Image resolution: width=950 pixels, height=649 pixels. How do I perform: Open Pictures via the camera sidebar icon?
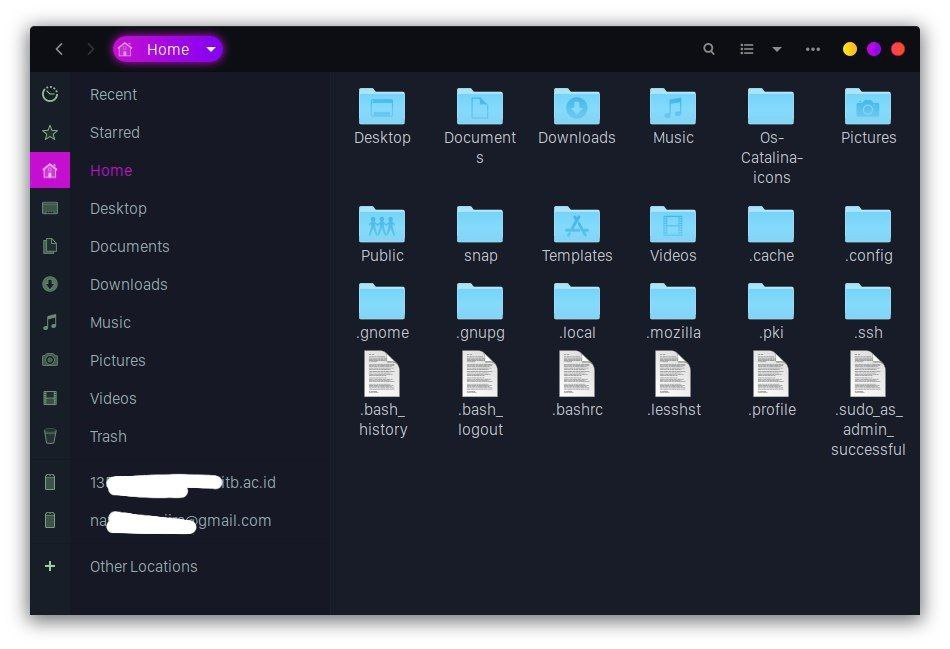click(50, 360)
